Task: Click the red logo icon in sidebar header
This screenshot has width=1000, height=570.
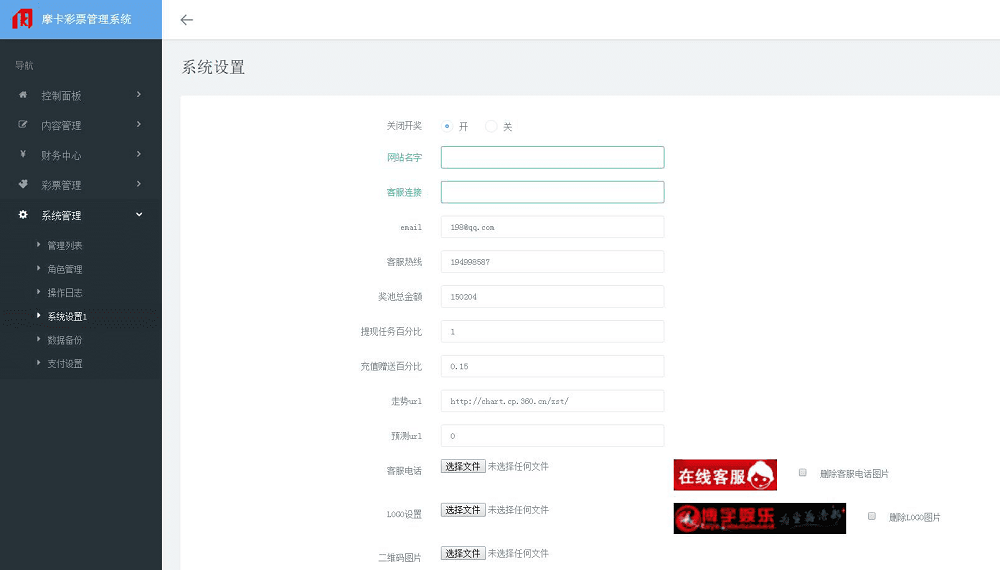Action: click(x=22, y=19)
